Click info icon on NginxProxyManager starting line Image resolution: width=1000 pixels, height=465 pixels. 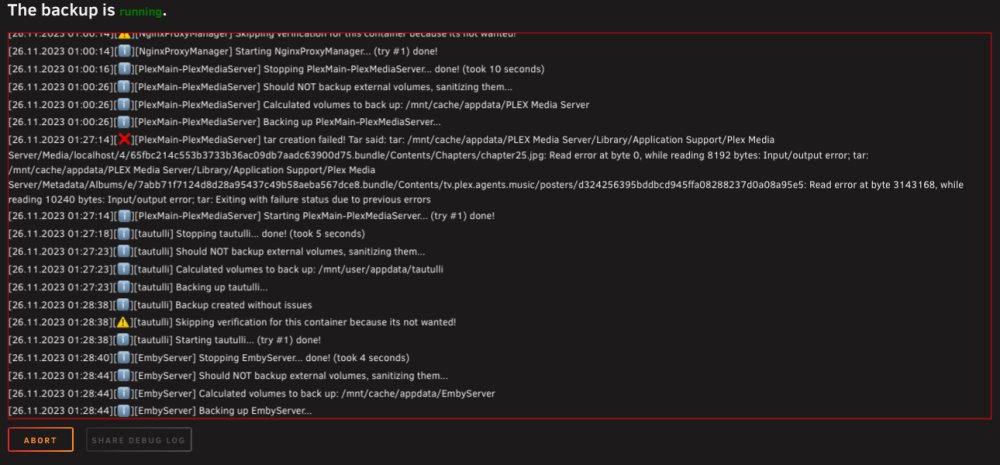point(124,51)
